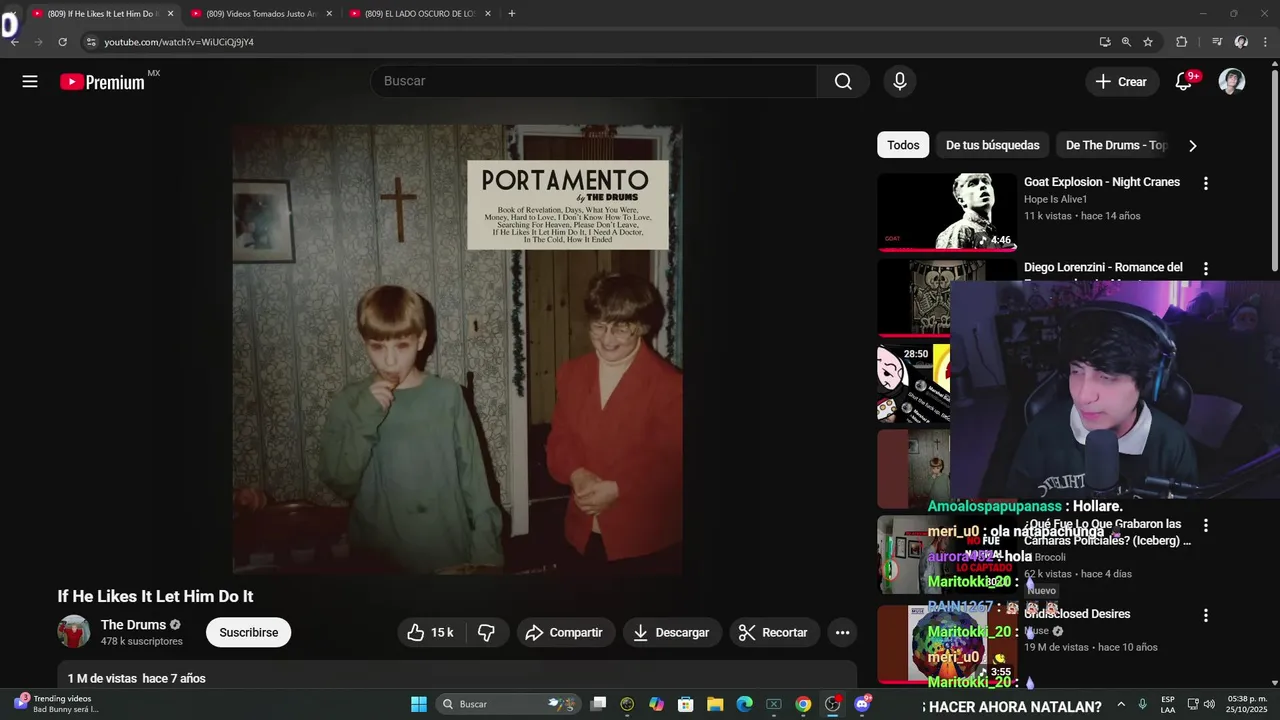Open Microsoft Store from taskbar
Screen dimensions: 1280x720
click(x=686, y=704)
